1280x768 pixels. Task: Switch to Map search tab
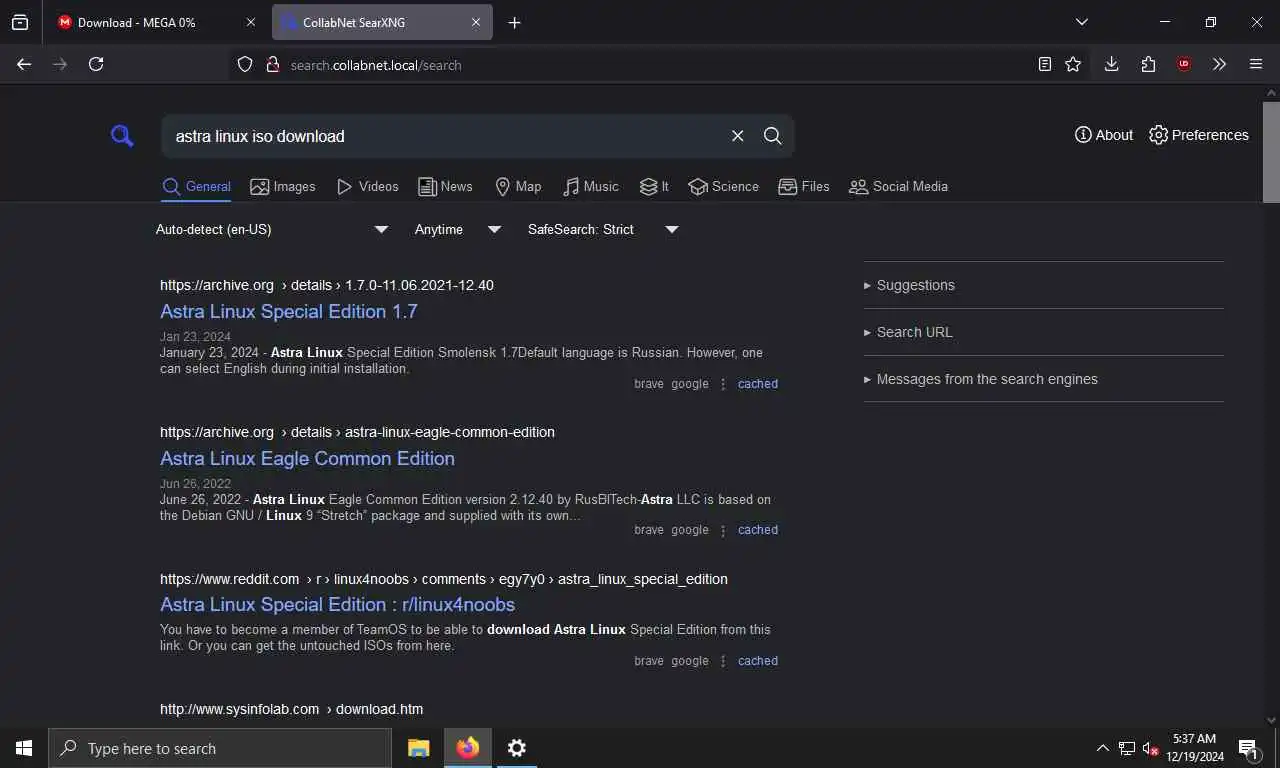[x=518, y=187]
